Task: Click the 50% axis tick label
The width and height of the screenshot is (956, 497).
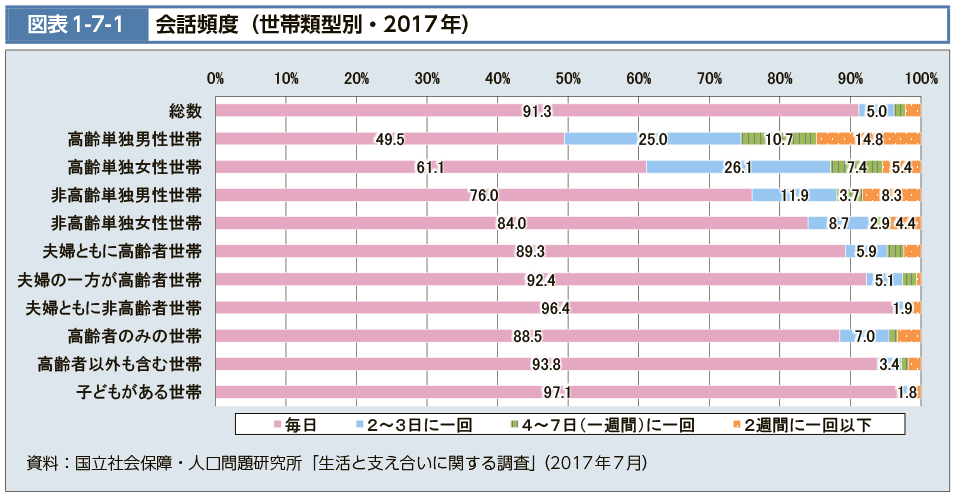Action: coord(568,78)
